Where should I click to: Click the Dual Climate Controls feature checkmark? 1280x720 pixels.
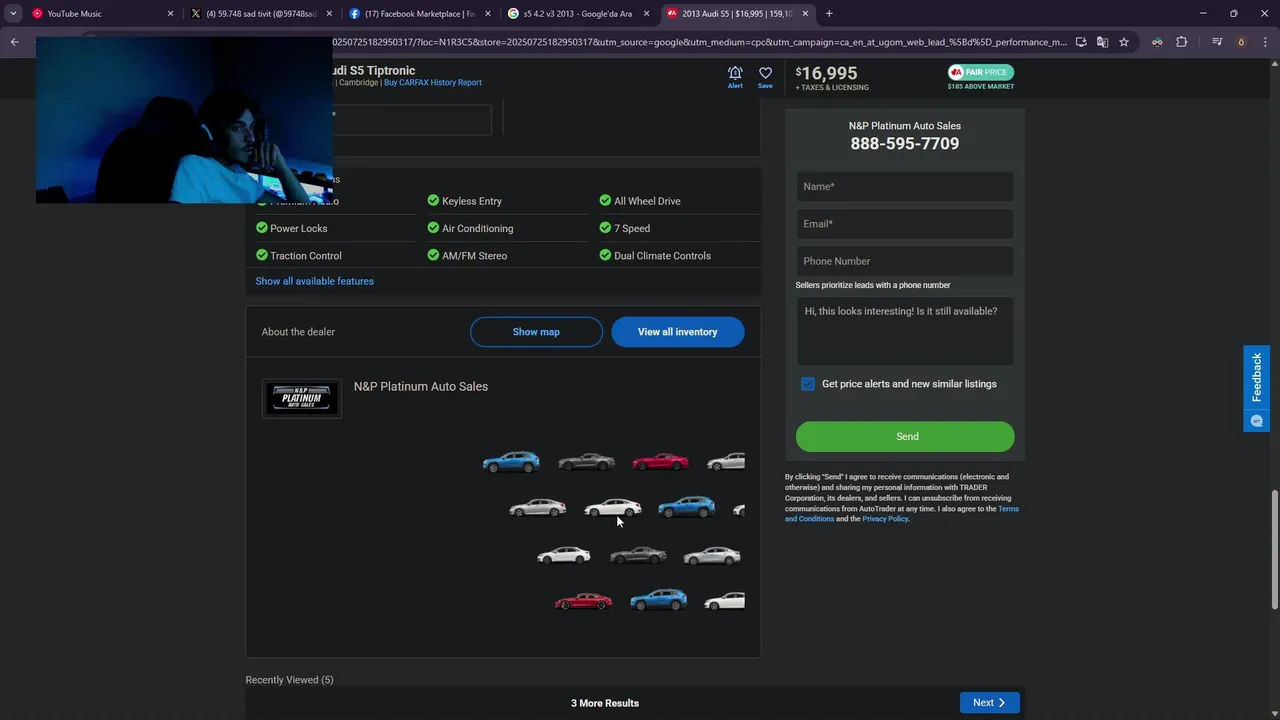(605, 255)
